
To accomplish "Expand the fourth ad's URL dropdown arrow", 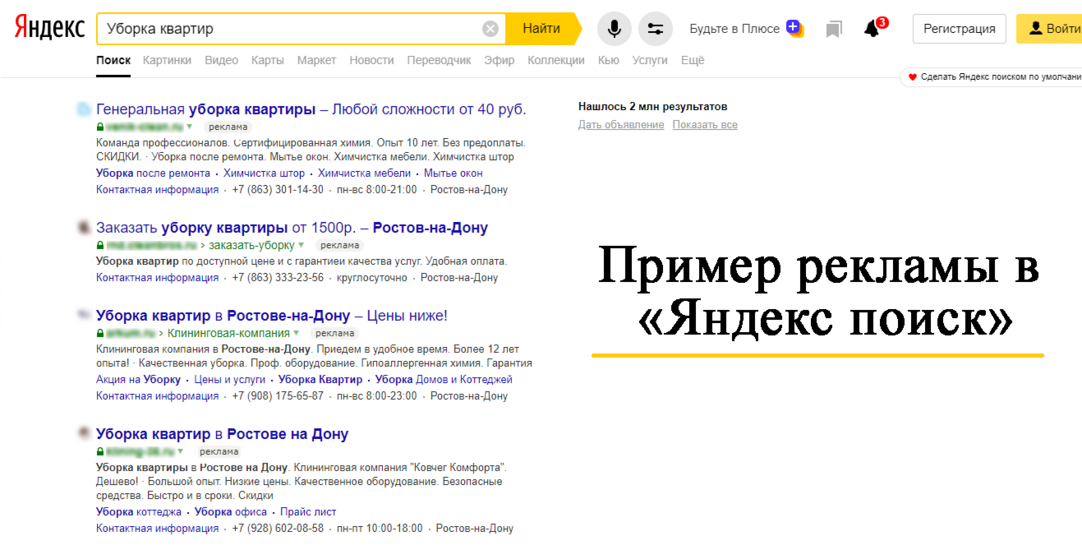I will pyautogui.click(x=181, y=451).
